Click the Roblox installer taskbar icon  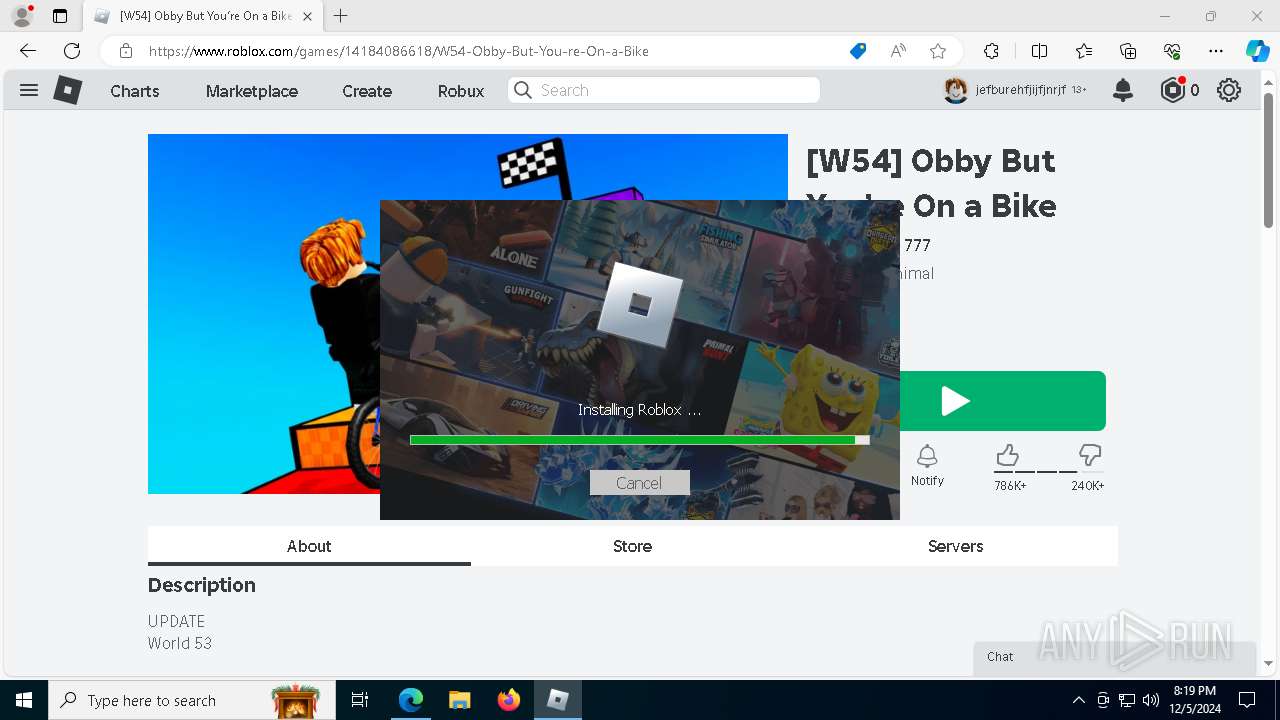[557, 700]
